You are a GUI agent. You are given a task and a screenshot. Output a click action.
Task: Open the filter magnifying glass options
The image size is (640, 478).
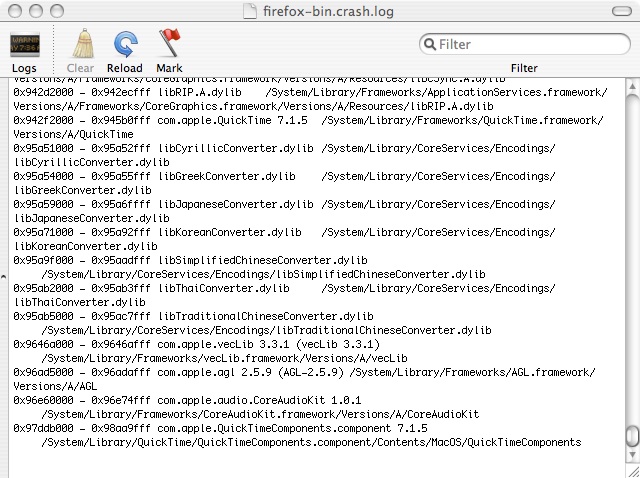pyautogui.click(x=430, y=44)
